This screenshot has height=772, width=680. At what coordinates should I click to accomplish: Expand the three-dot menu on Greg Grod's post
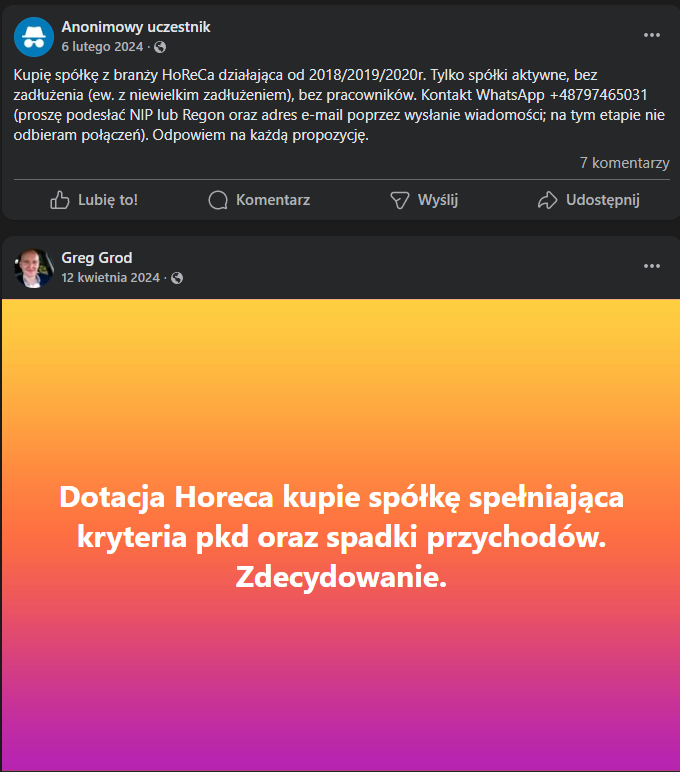(652, 266)
